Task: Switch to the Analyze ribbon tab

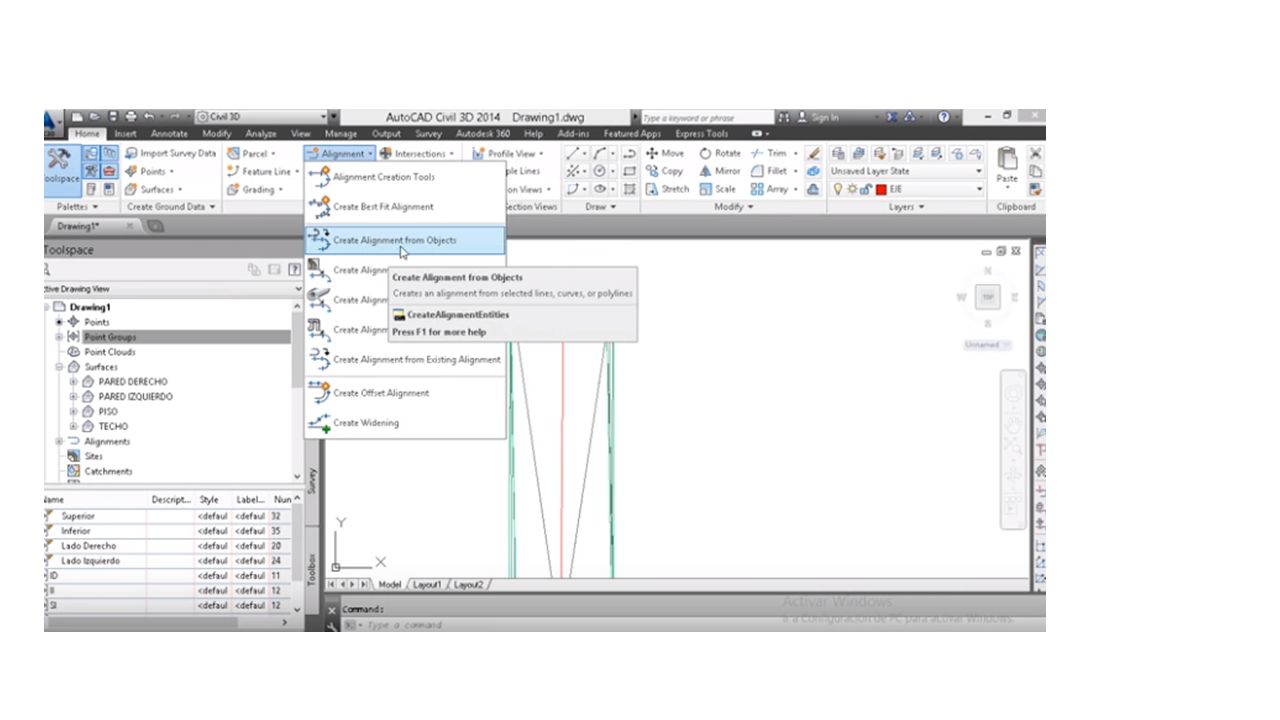Action: coord(261,134)
